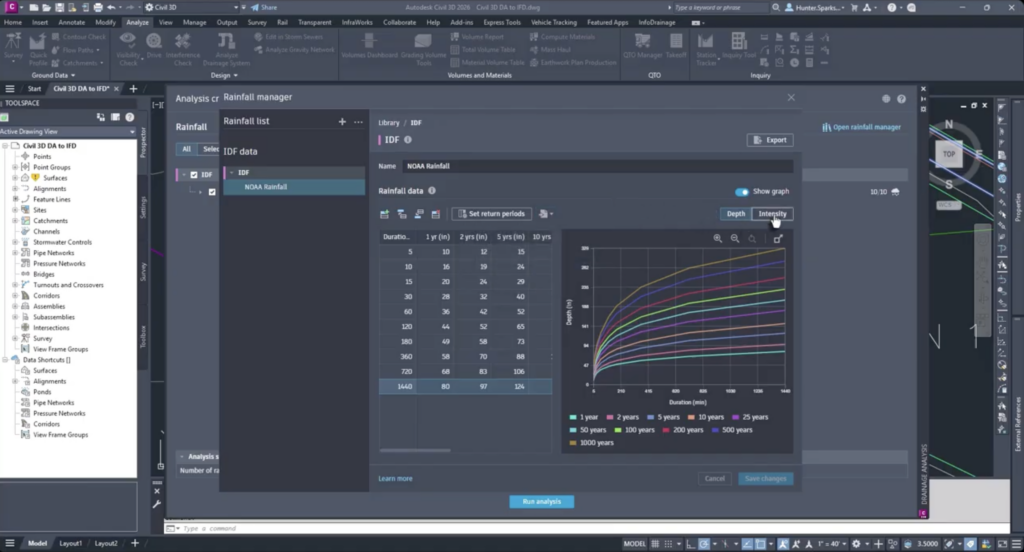Click the Export button
This screenshot has width=1024, height=552.
click(x=769, y=140)
